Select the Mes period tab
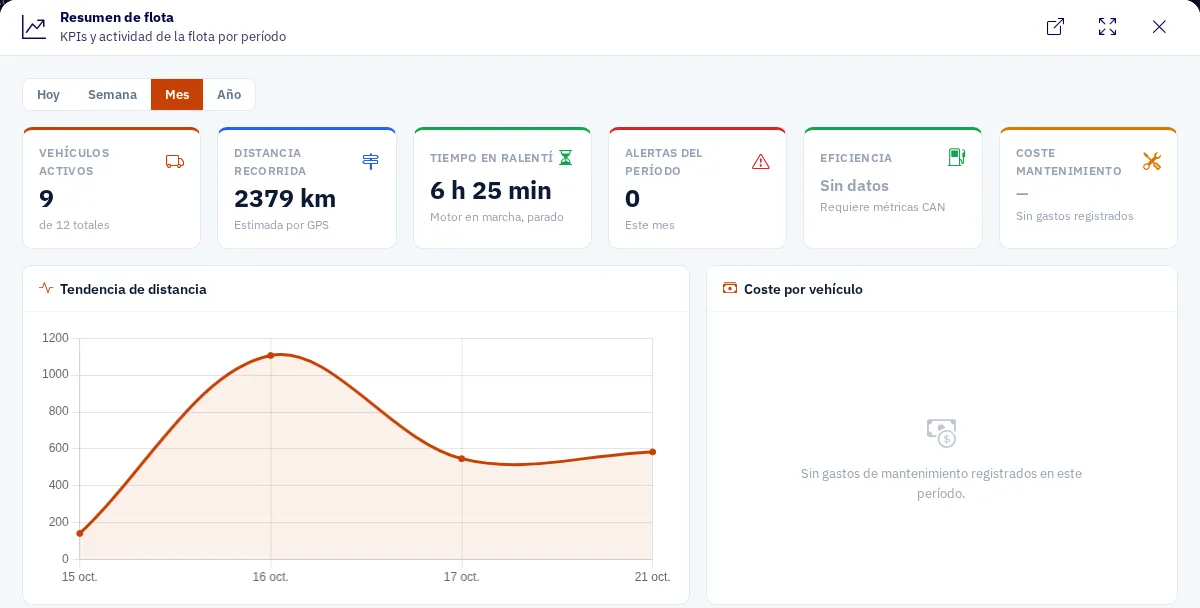Viewport: 1200px width, 608px height. (177, 95)
